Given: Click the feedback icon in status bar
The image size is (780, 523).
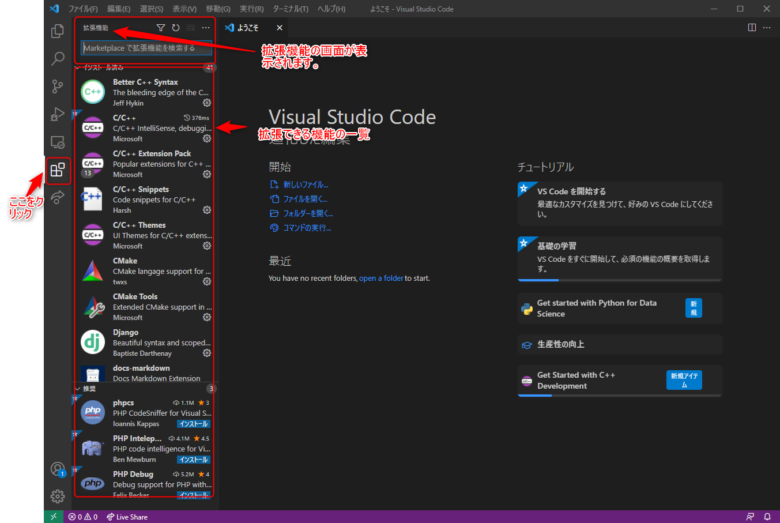Looking at the screenshot, I should coord(750,517).
